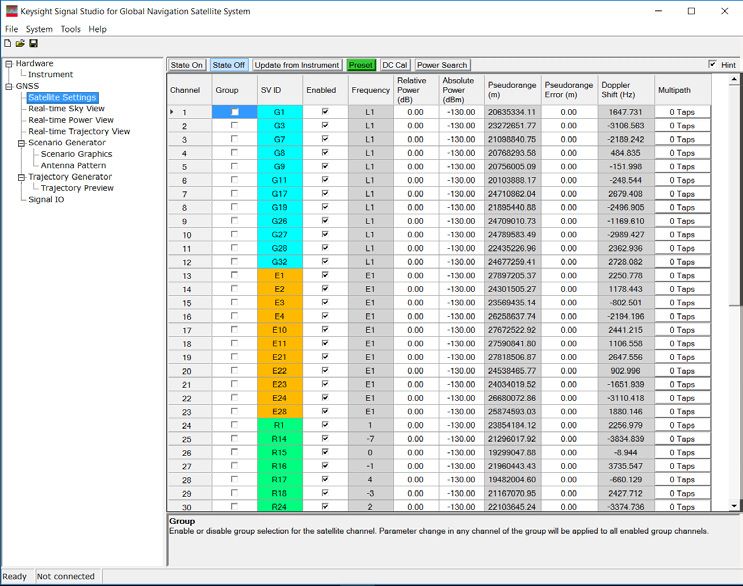
Task: Open Signal IO
Action: point(46,199)
